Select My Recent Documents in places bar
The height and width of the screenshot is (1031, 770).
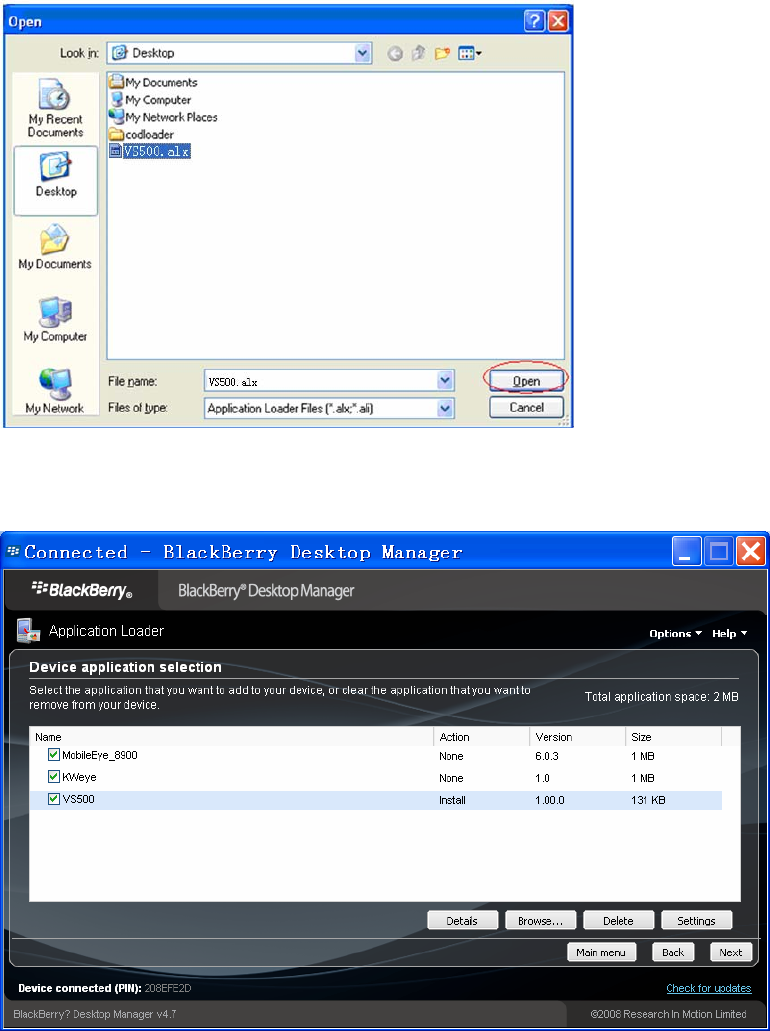pos(55,108)
